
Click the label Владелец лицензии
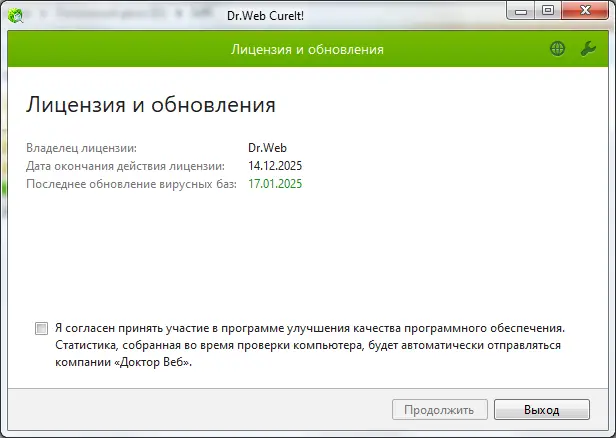pos(81,148)
